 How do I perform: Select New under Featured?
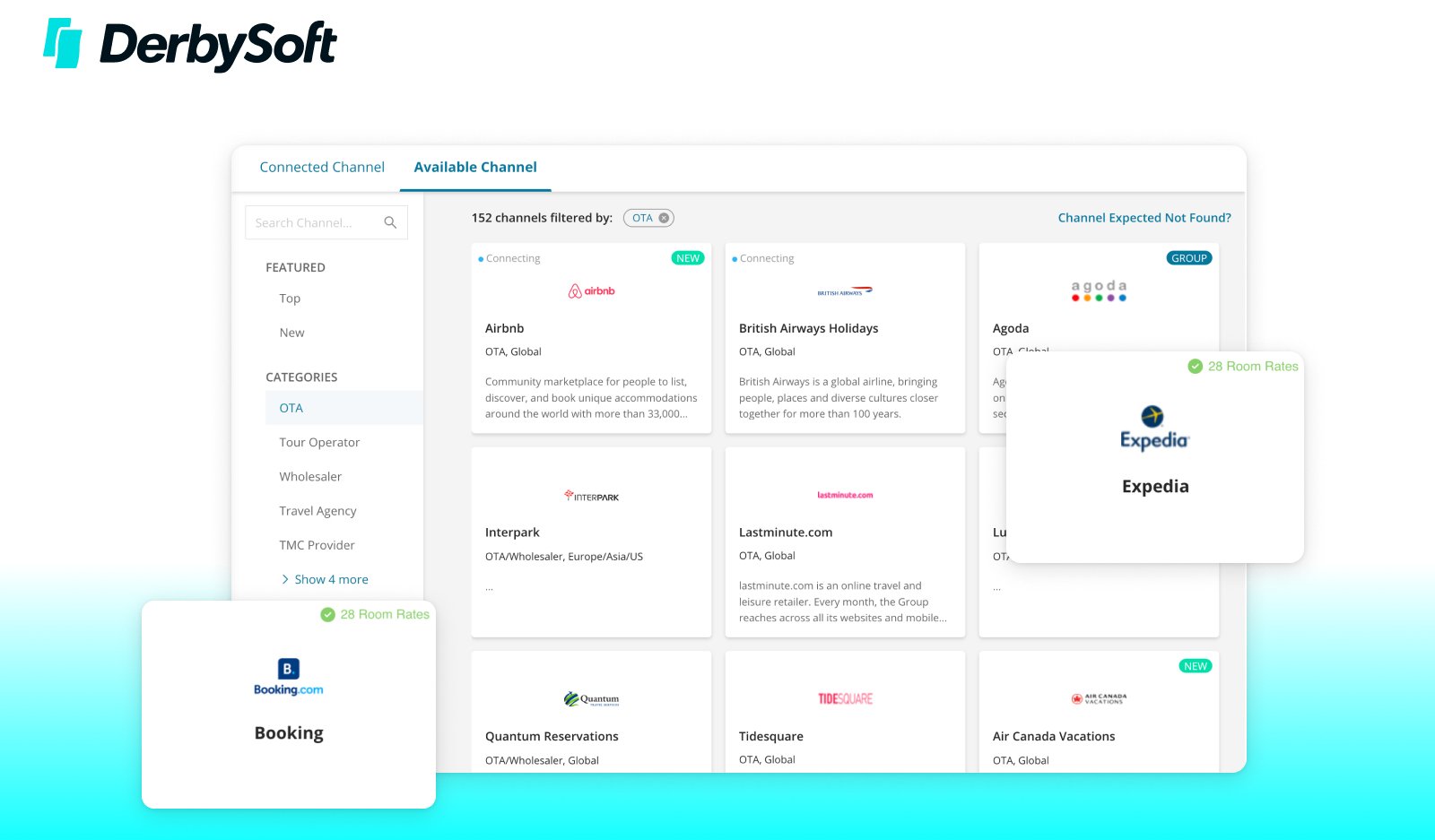[x=291, y=333]
